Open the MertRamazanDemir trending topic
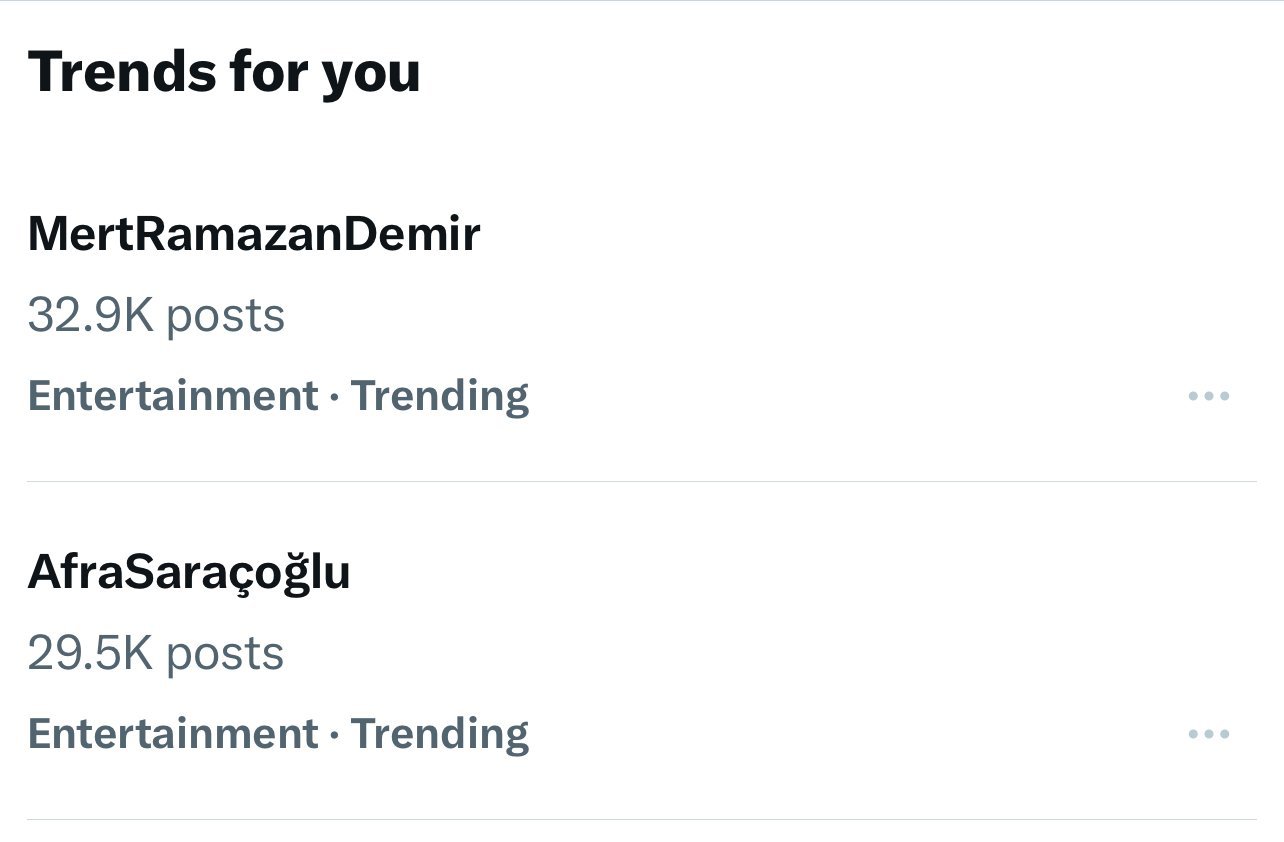 point(254,234)
